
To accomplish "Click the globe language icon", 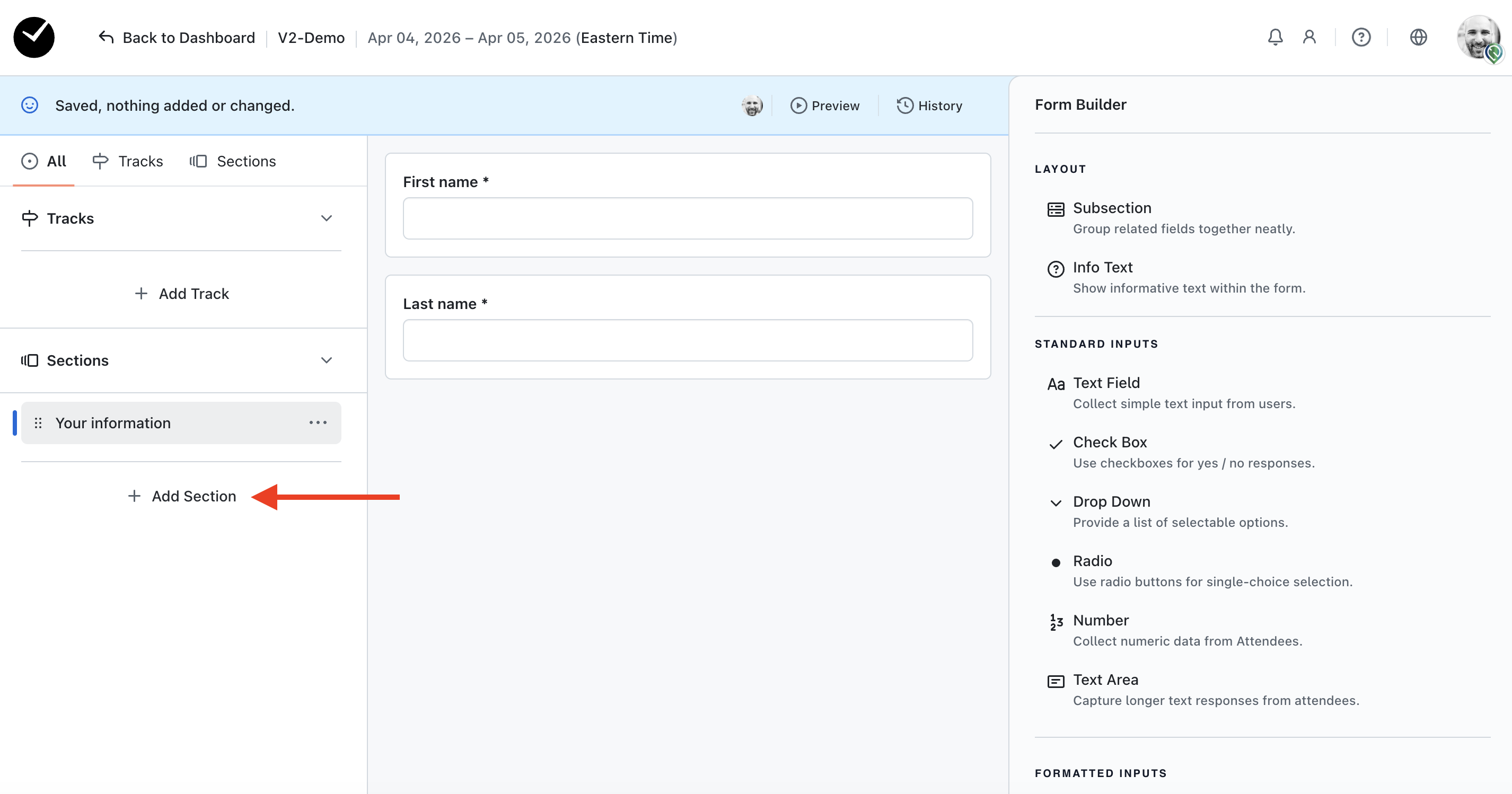I will click(1418, 38).
